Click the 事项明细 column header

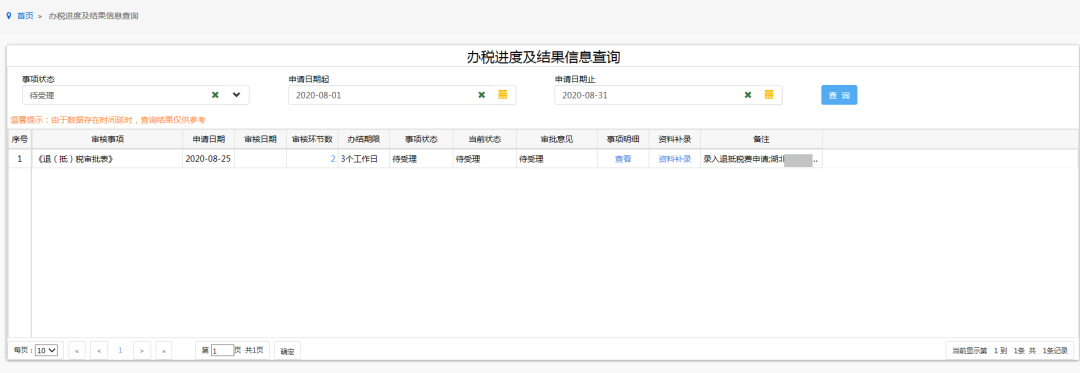623,139
